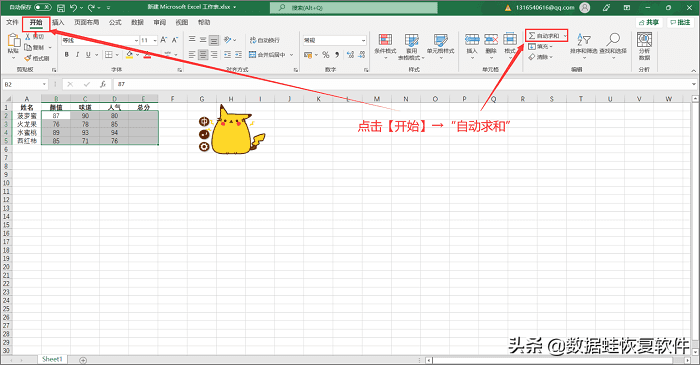Click Increase Indent icon
The height and width of the screenshot is (365, 700).
tap(238, 54)
